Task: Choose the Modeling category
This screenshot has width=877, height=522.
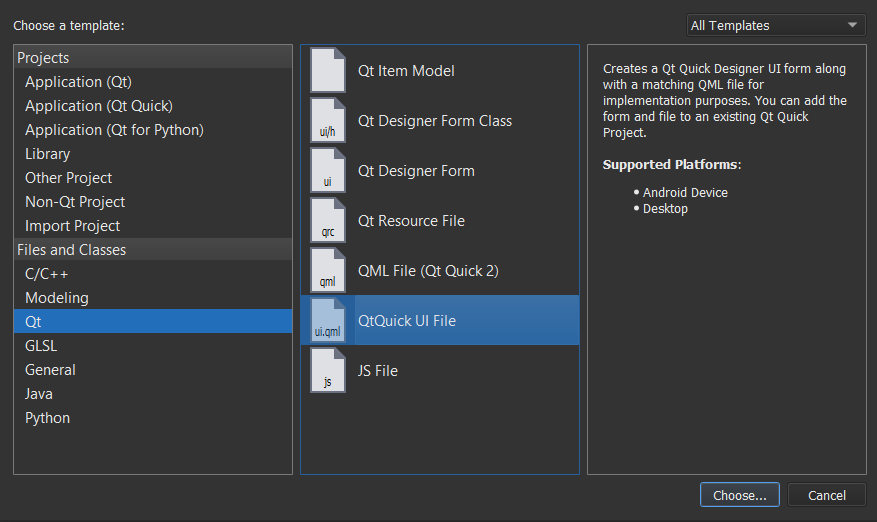Action: (56, 298)
